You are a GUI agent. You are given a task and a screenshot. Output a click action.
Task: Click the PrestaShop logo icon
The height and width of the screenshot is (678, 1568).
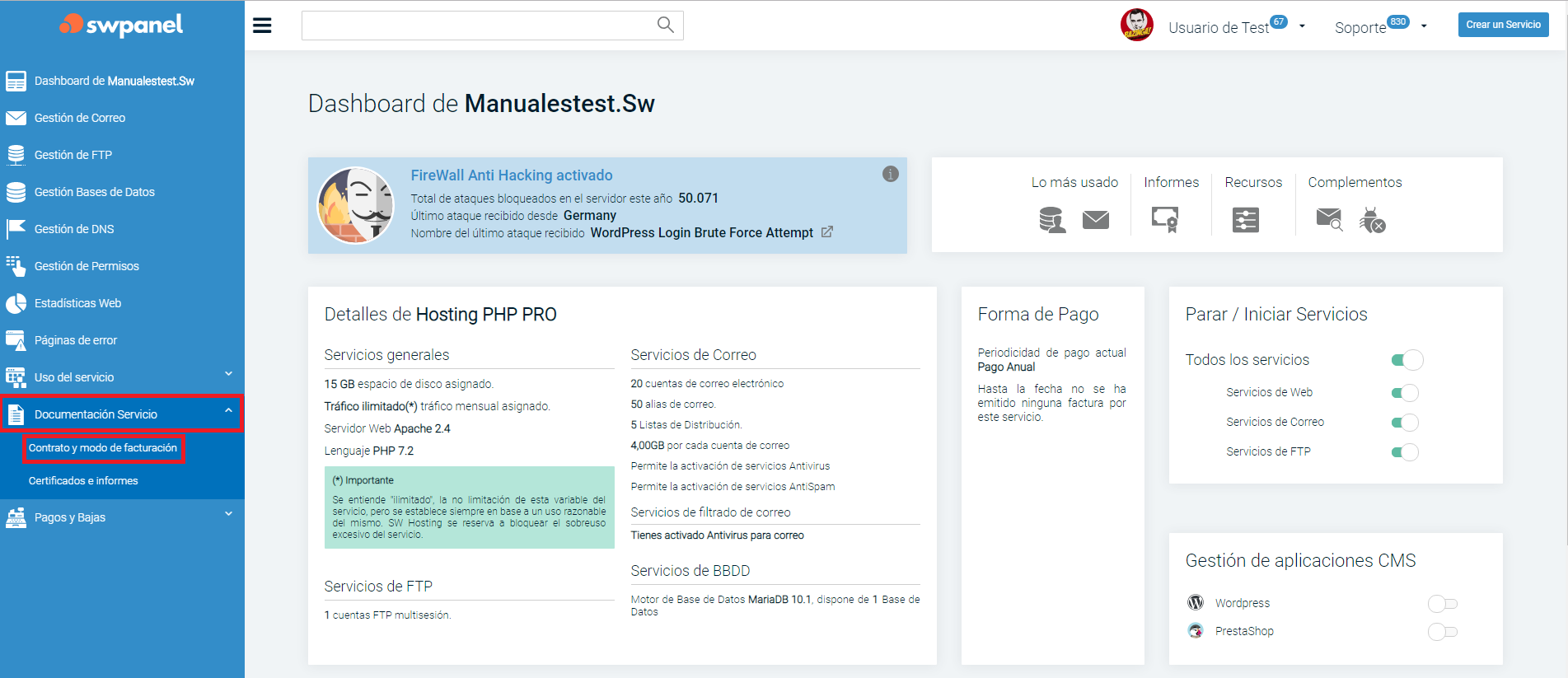pos(1196,630)
